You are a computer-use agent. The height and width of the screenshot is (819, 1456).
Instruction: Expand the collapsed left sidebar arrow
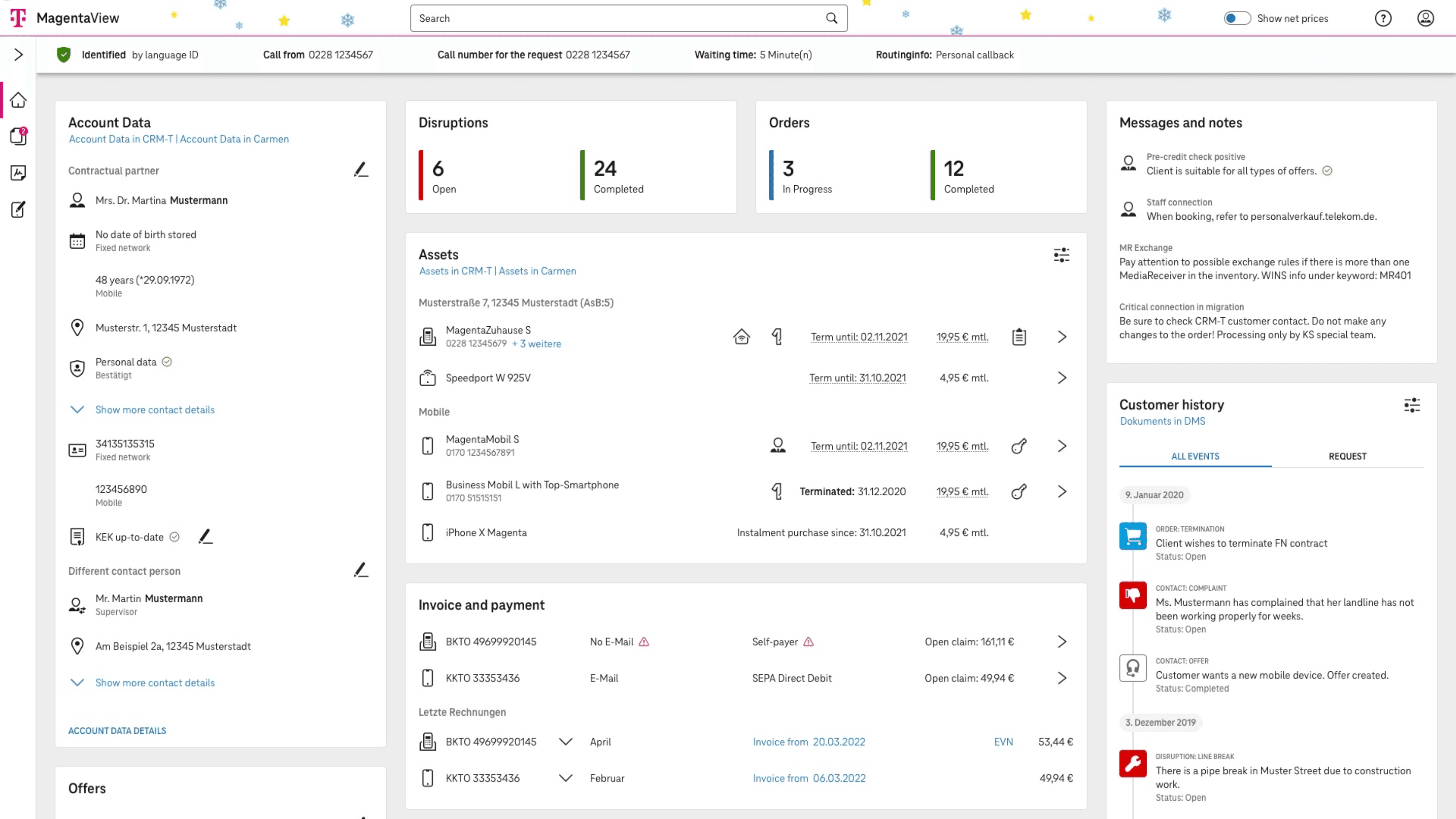point(18,55)
